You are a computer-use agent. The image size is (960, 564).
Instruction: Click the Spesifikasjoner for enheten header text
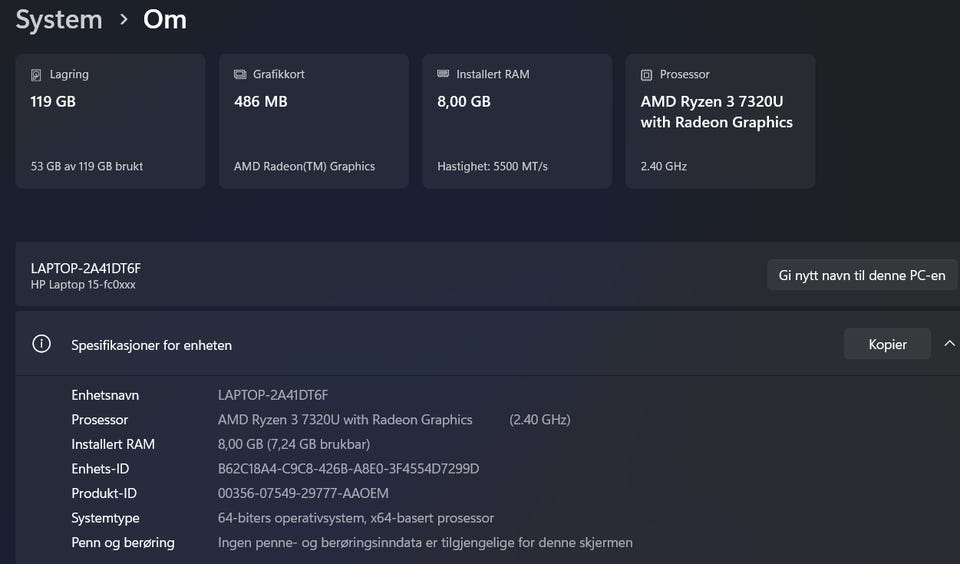[x=151, y=345]
